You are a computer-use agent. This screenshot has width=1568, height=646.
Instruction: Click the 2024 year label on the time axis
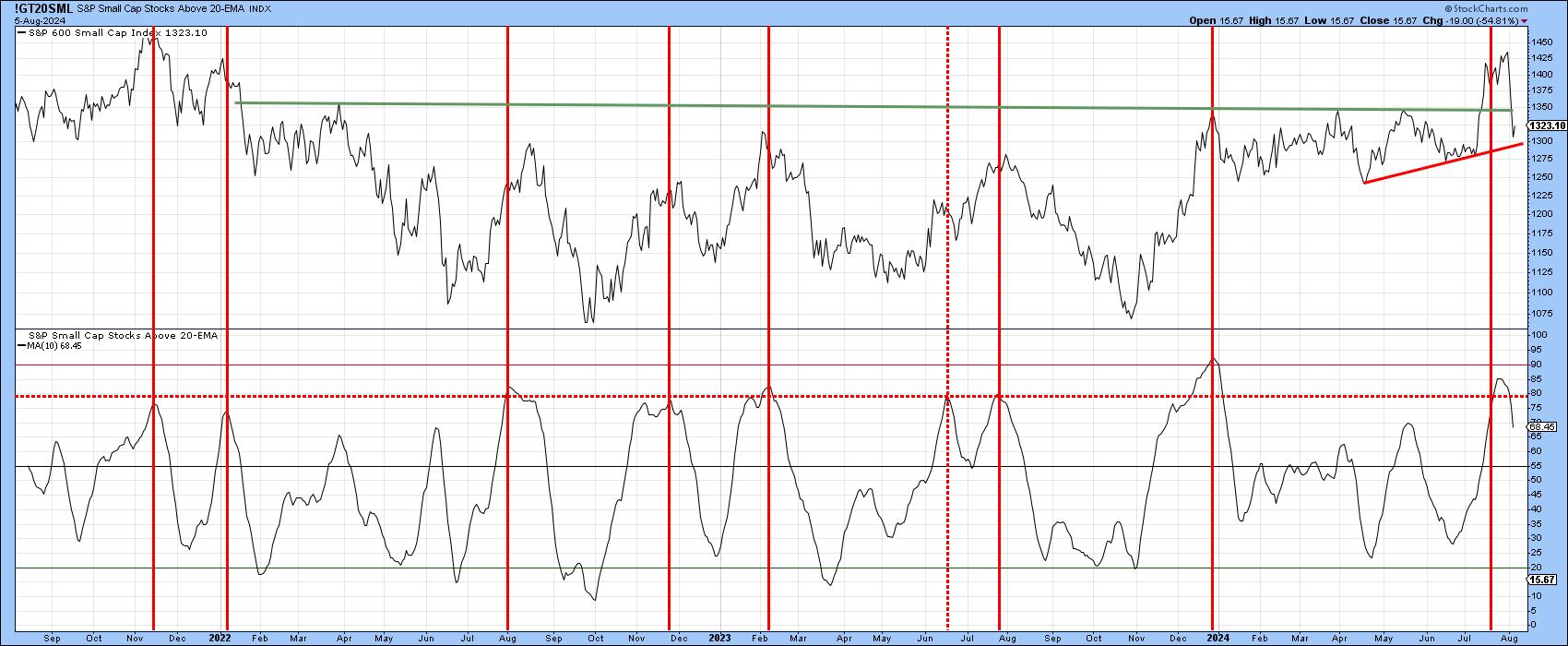tap(1218, 637)
